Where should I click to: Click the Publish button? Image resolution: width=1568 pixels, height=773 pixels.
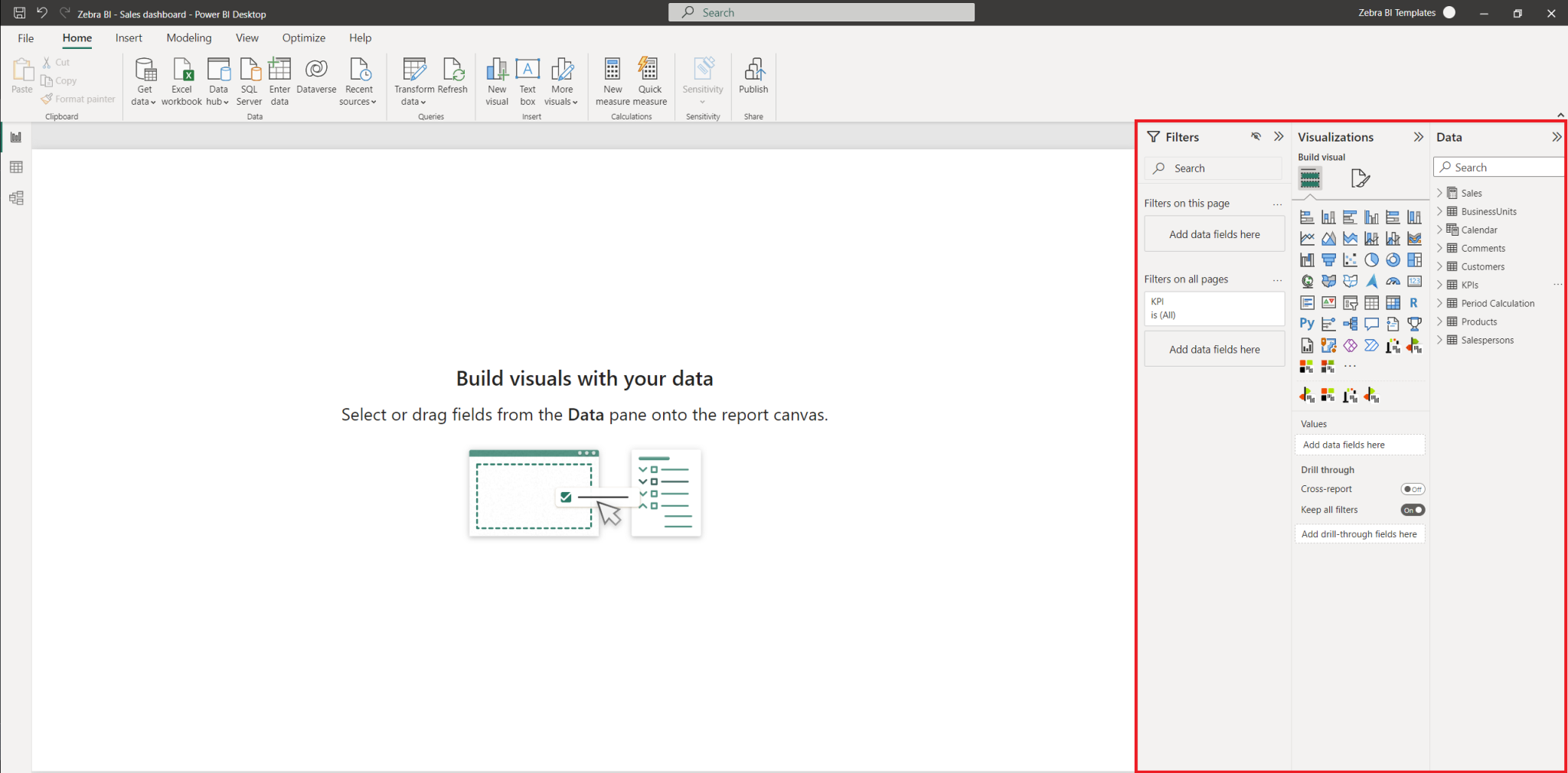coord(753,77)
